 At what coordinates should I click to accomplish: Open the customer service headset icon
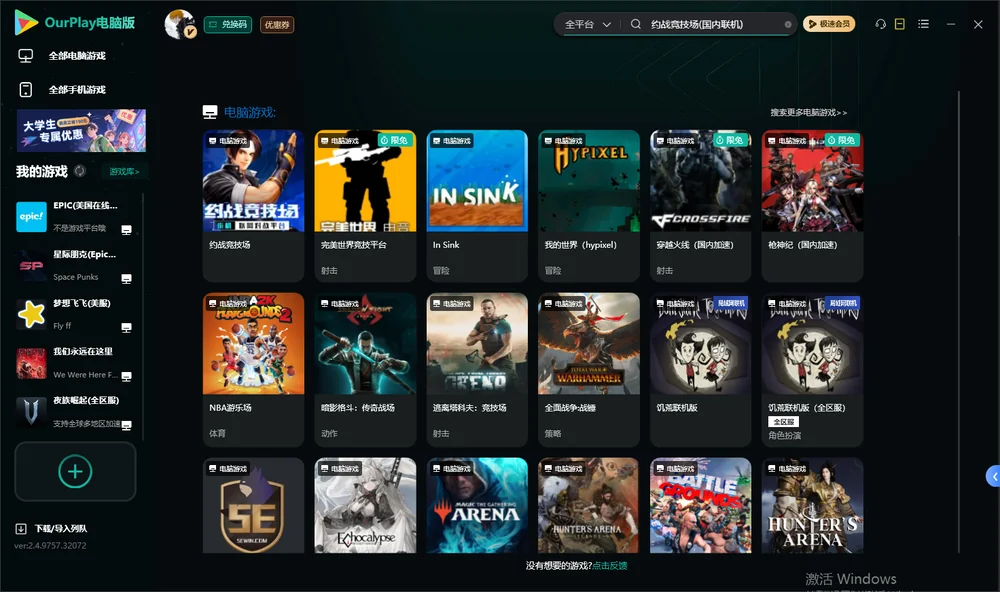pos(881,24)
